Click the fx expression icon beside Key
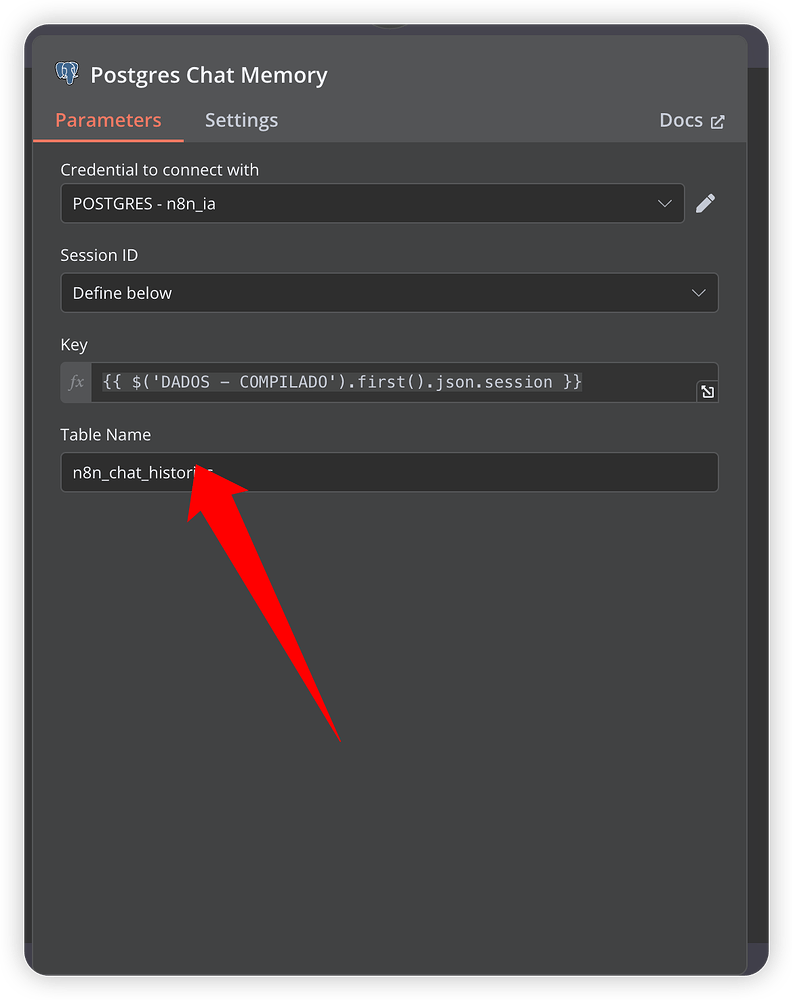The width and height of the screenshot is (792, 1000). pyautogui.click(x=76, y=383)
